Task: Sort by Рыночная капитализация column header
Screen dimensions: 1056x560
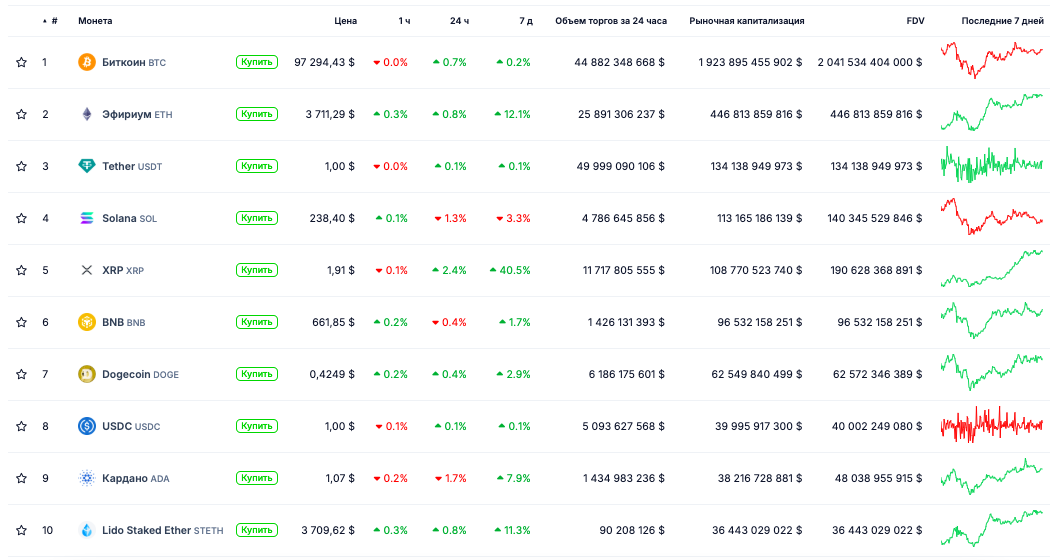Action: pos(746,20)
